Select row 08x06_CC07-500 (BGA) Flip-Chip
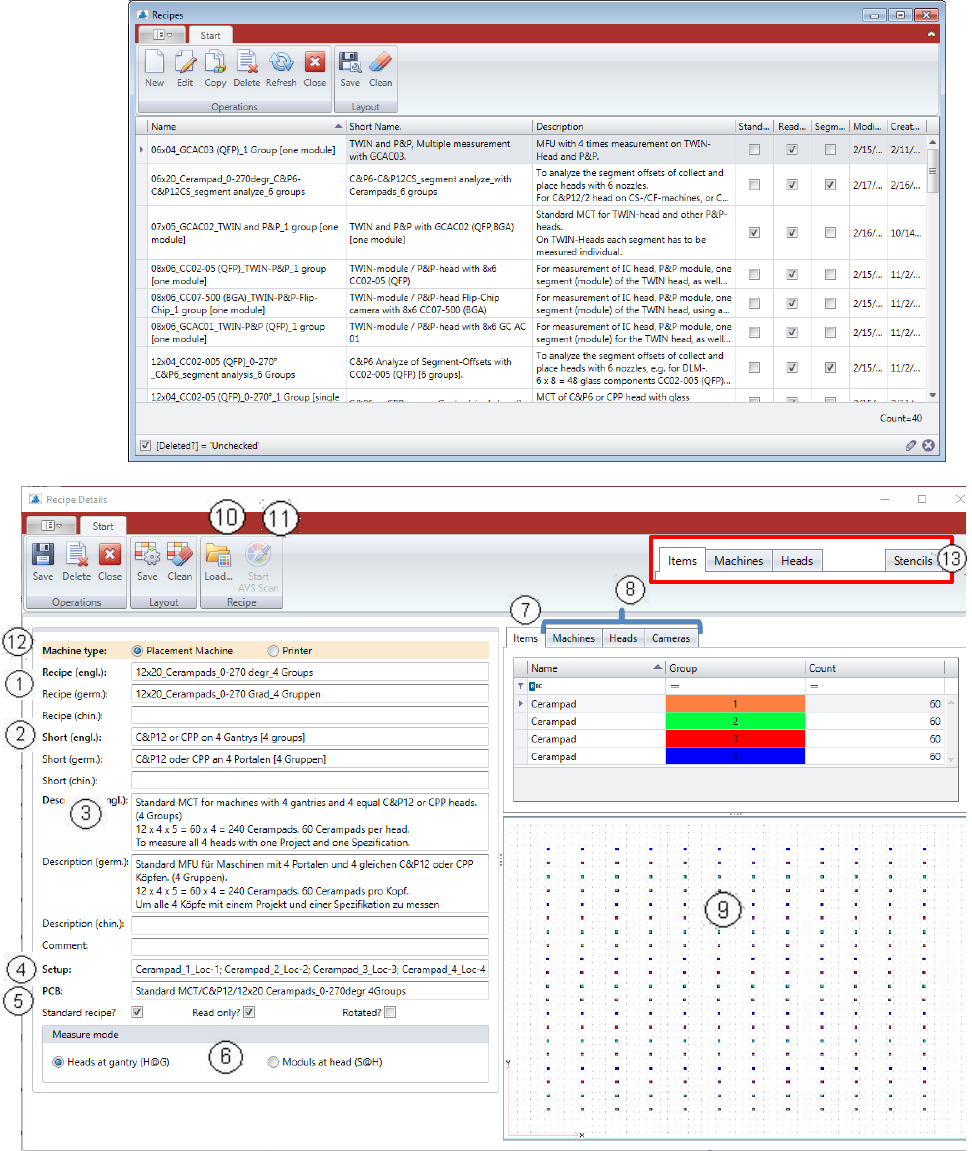The width and height of the screenshot is (972, 1151). coord(532,303)
